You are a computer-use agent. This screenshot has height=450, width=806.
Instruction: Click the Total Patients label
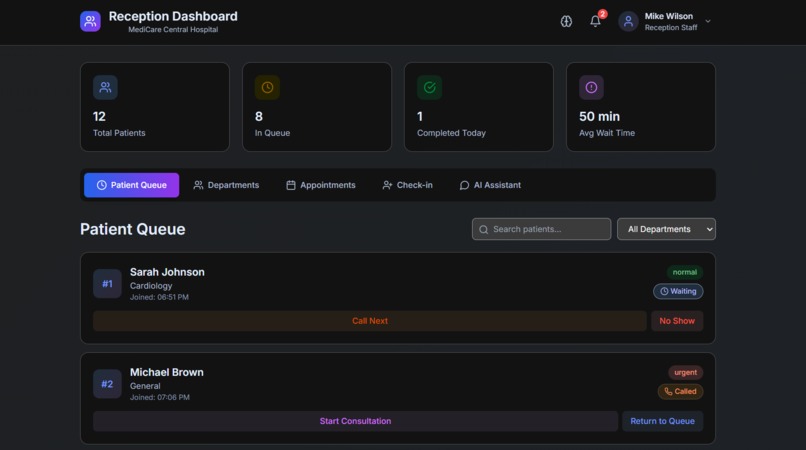tap(119, 133)
